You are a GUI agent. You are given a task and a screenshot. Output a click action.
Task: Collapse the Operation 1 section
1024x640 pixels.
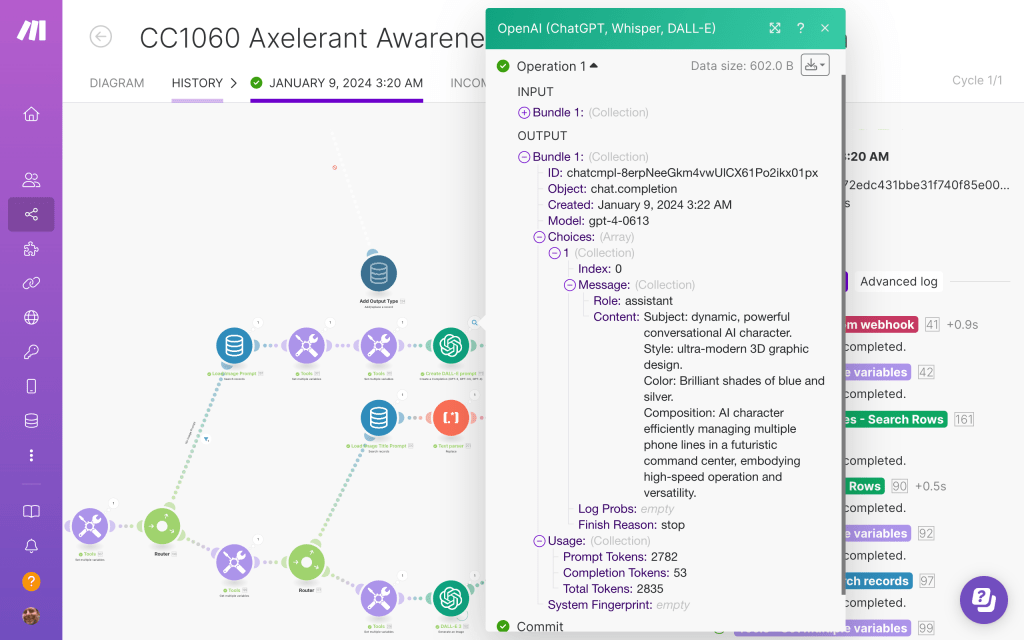point(593,66)
